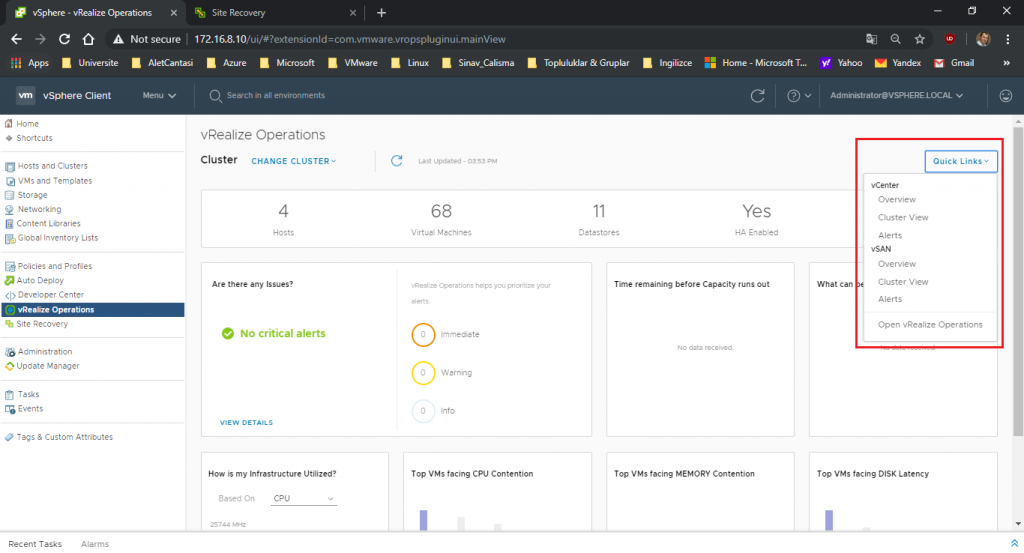The image size is (1024, 553).
Task: Open the help question mark icon
Action: [794, 96]
